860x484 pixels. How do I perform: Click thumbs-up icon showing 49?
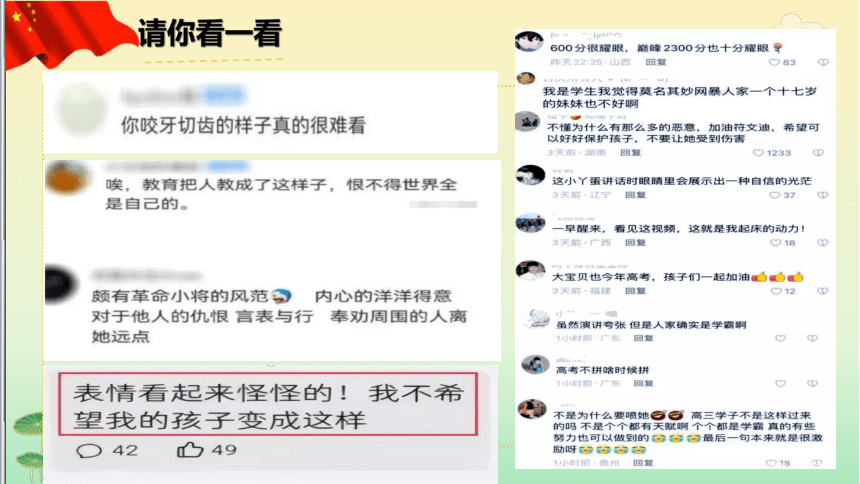(190, 450)
